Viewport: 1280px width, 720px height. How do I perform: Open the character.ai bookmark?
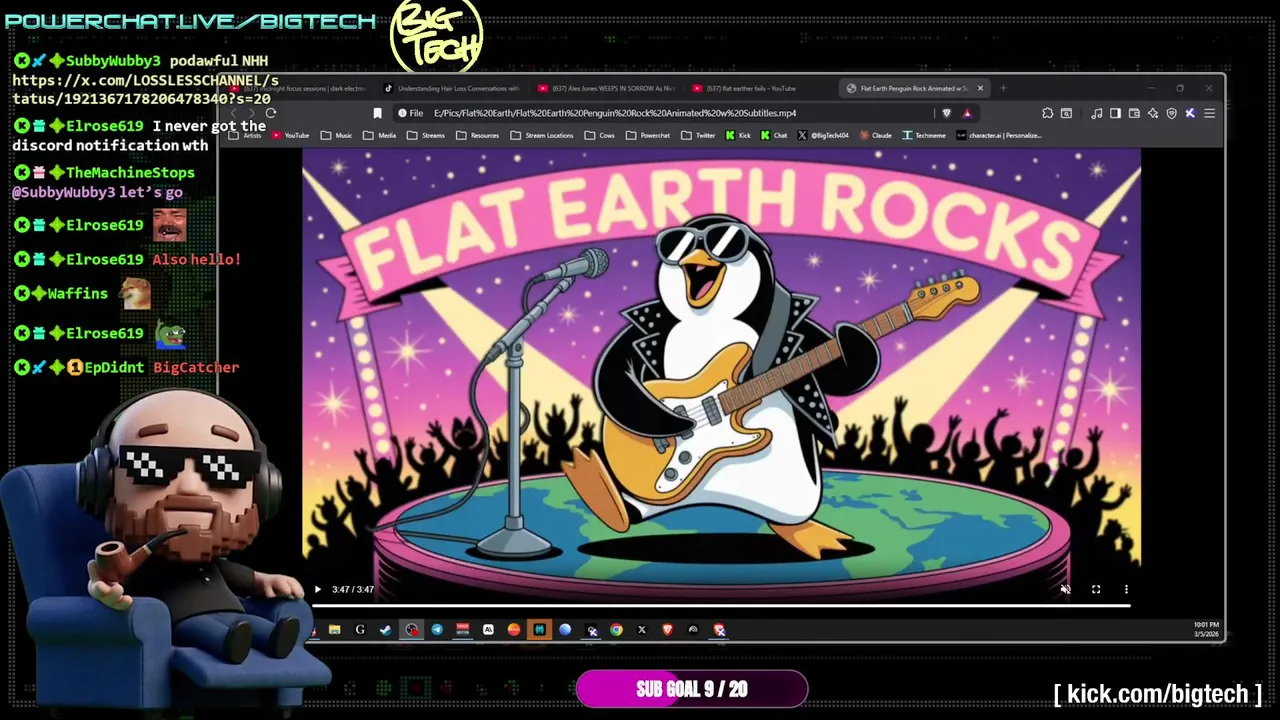point(999,135)
